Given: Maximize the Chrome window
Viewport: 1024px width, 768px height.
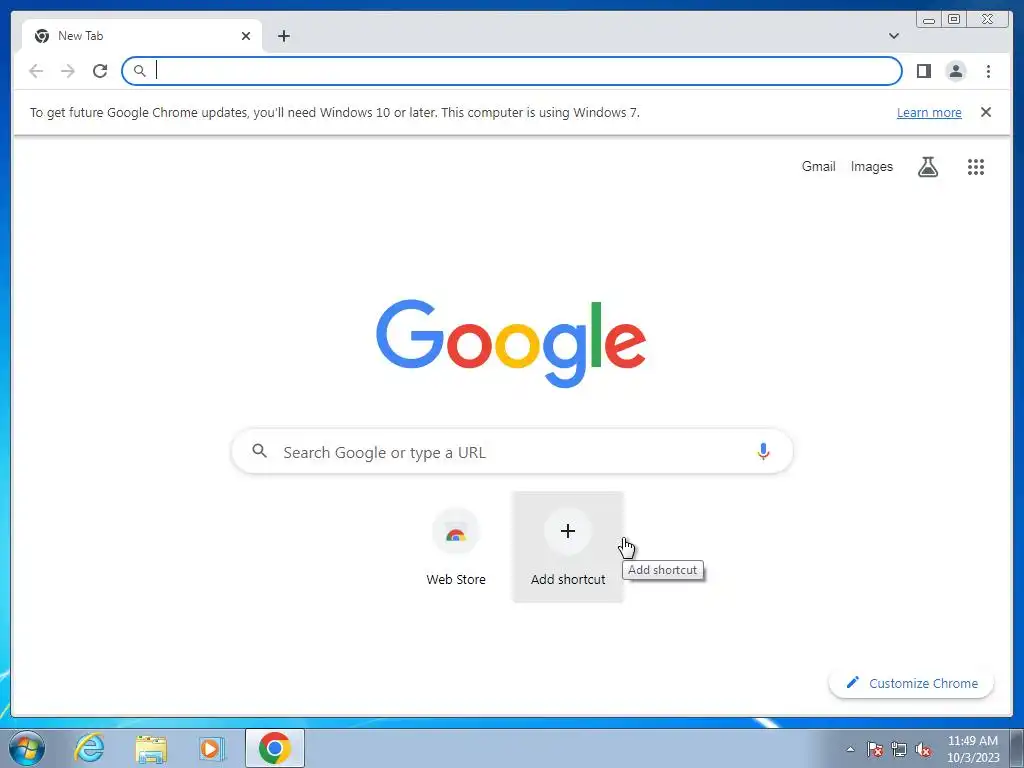Looking at the screenshot, I should pyautogui.click(x=953, y=20).
